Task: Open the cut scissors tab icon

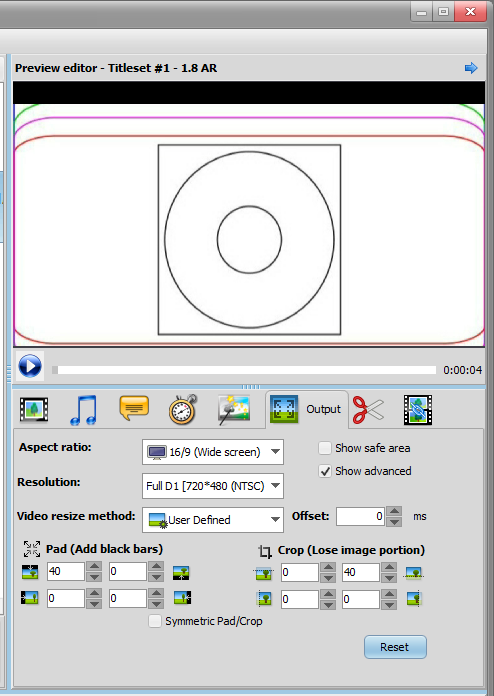Action: [x=368, y=409]
